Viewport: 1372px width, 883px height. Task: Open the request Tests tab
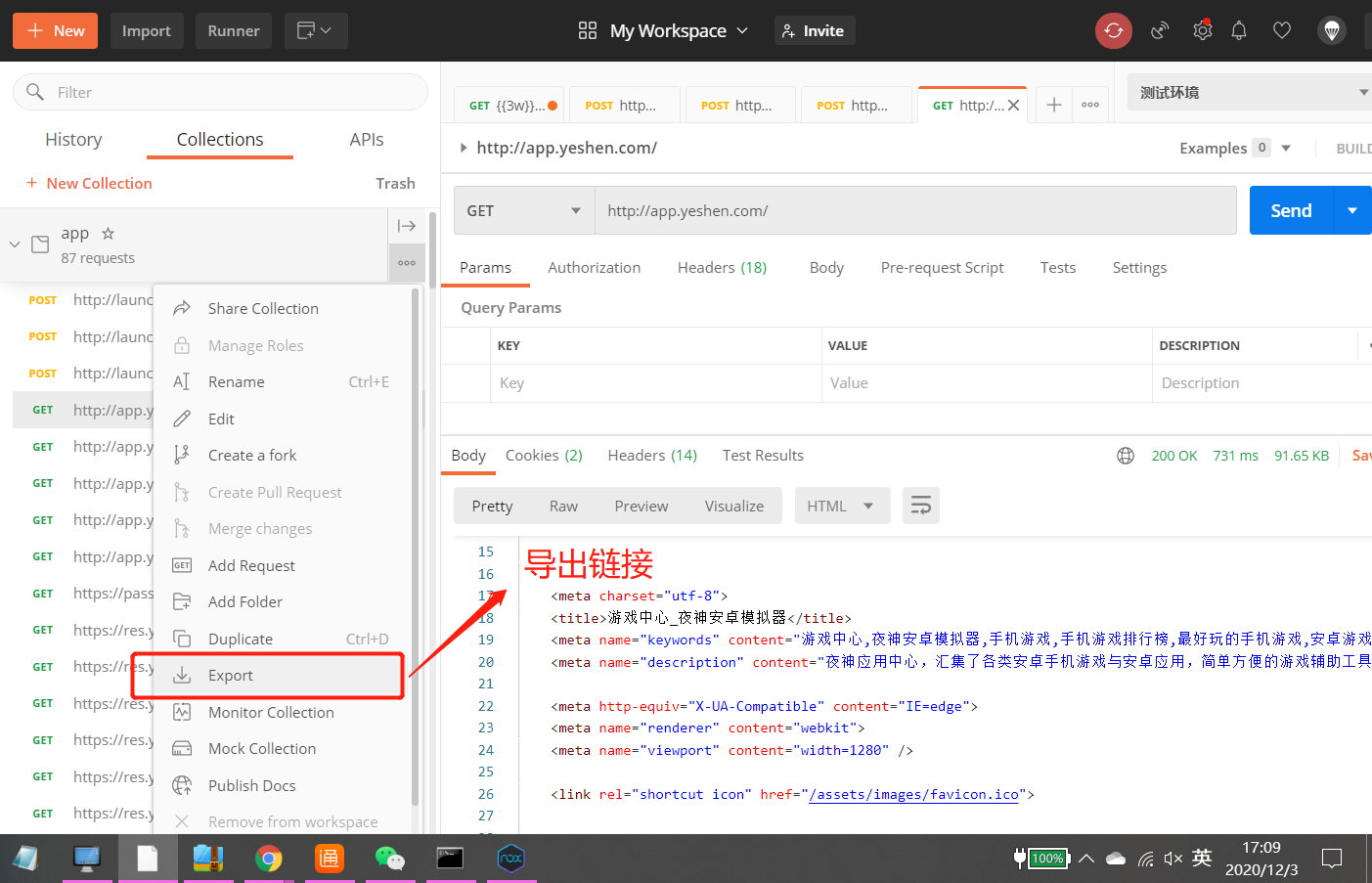tap(1058, 268)
